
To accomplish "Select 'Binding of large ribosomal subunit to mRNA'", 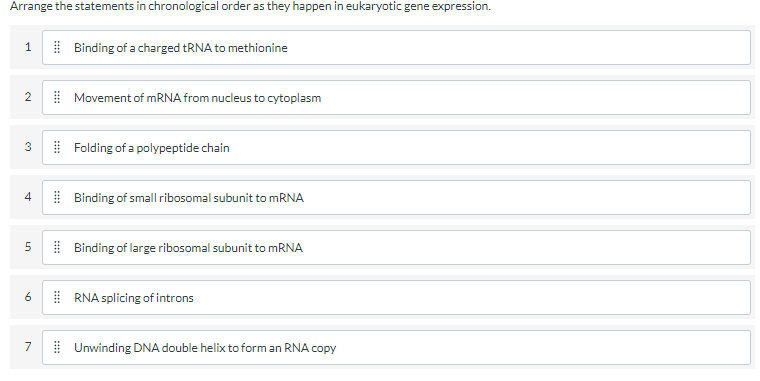I will point(396,247).
